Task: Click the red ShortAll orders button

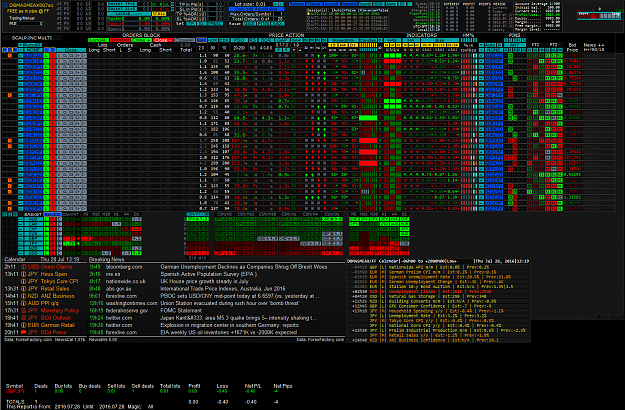Action: click(x=120, y=40)
